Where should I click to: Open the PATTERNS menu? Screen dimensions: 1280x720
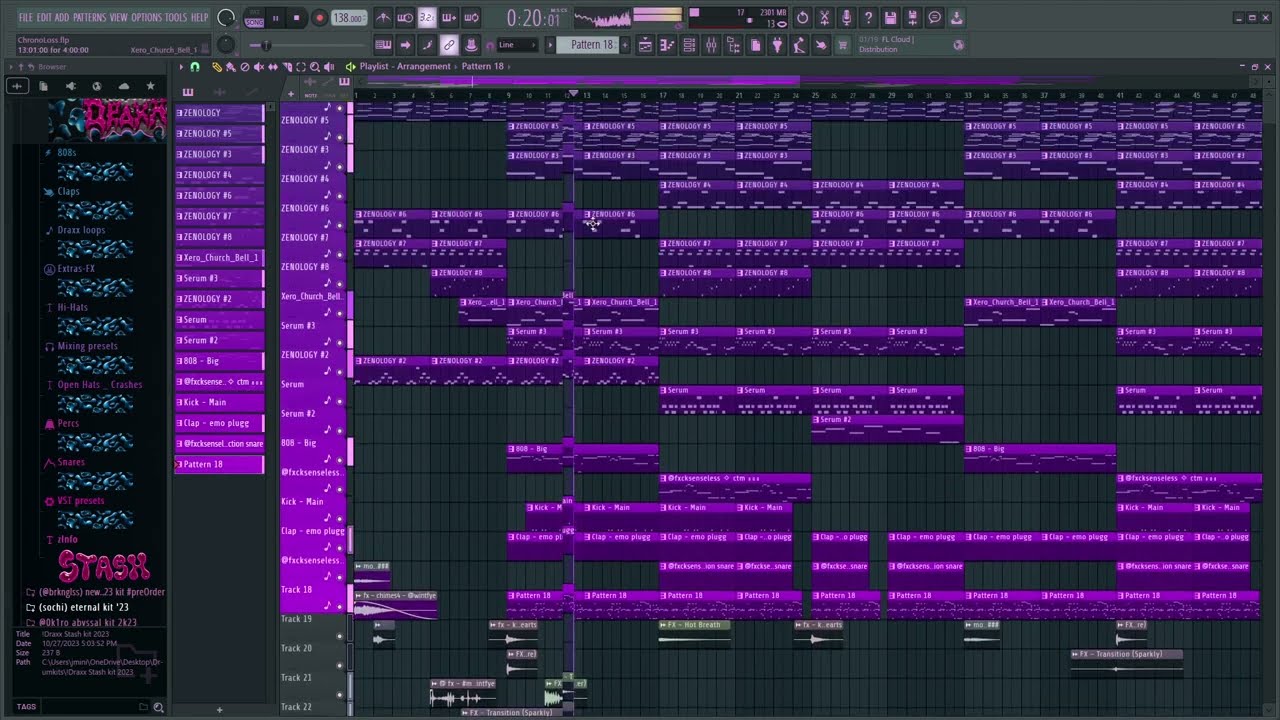coord(89,18)
